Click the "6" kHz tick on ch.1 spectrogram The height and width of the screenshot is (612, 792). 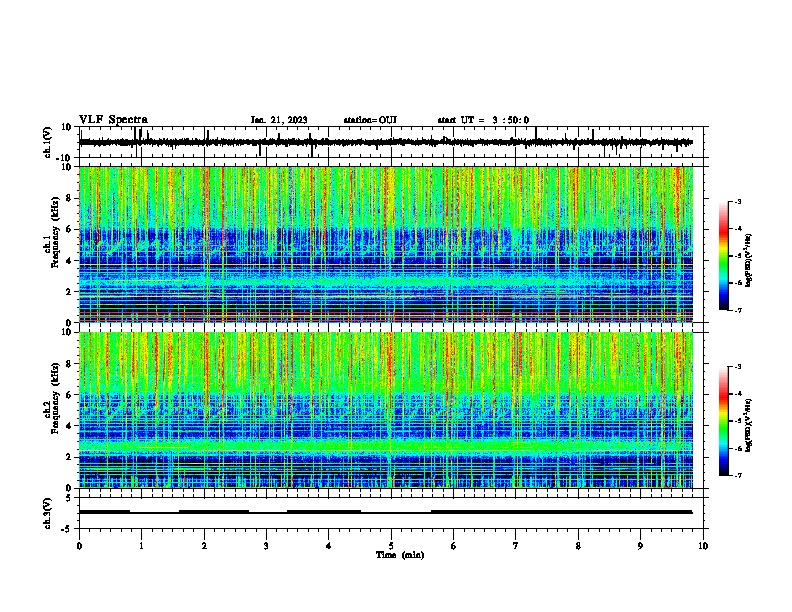point(70,229)
